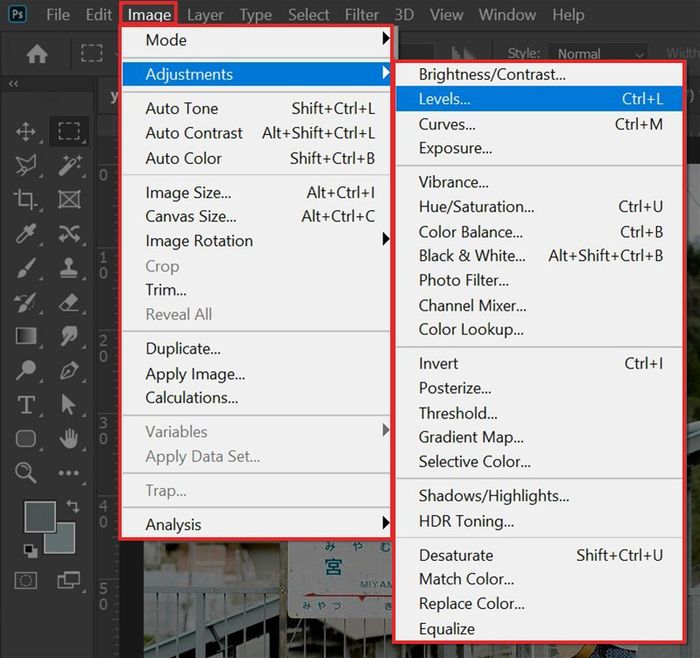Select the Clone Stamp tool

coord(69,268)
